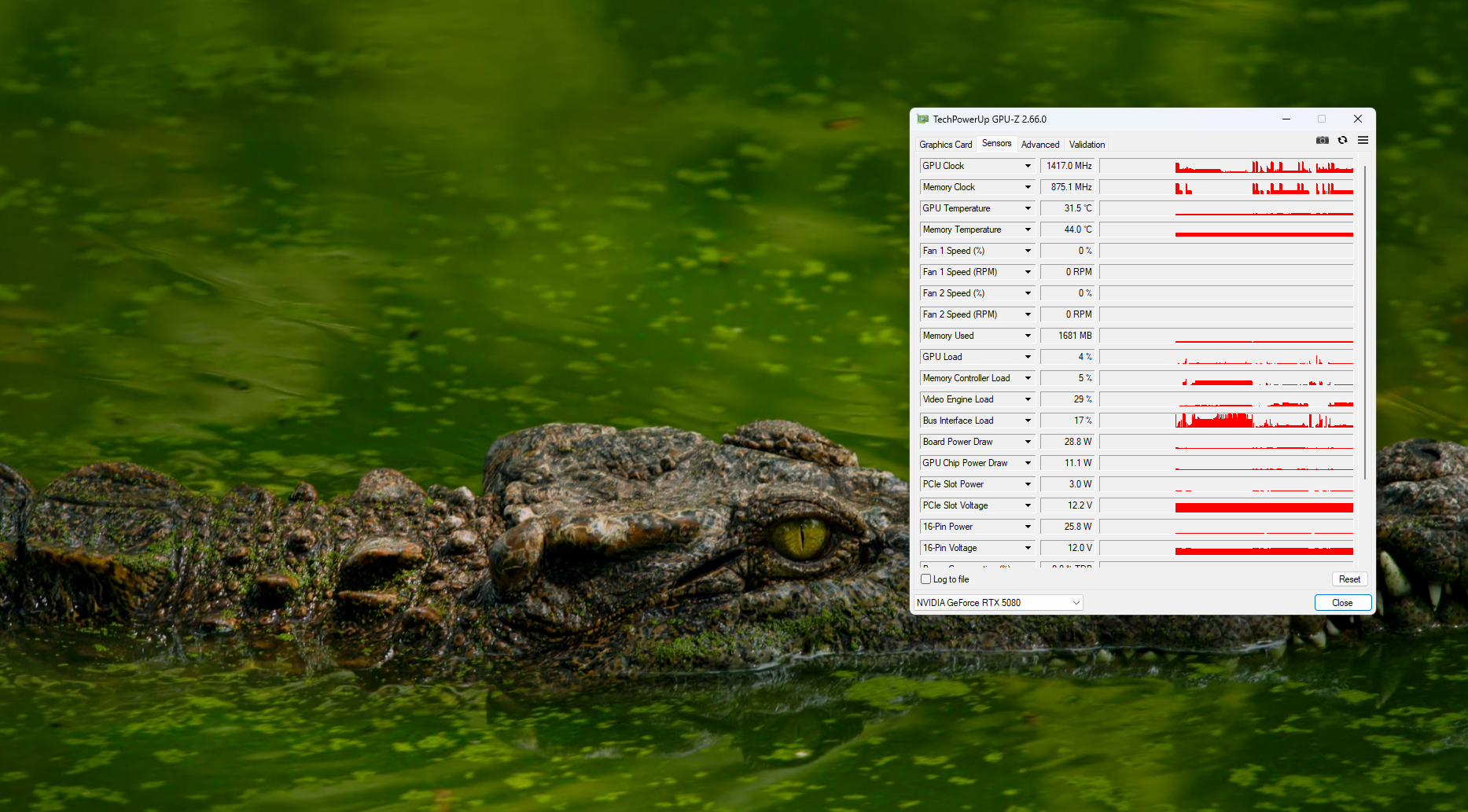Click the GPU-Z title bar app icon
The height and width of the screenshot is (812, 1468).
(922, 119)
